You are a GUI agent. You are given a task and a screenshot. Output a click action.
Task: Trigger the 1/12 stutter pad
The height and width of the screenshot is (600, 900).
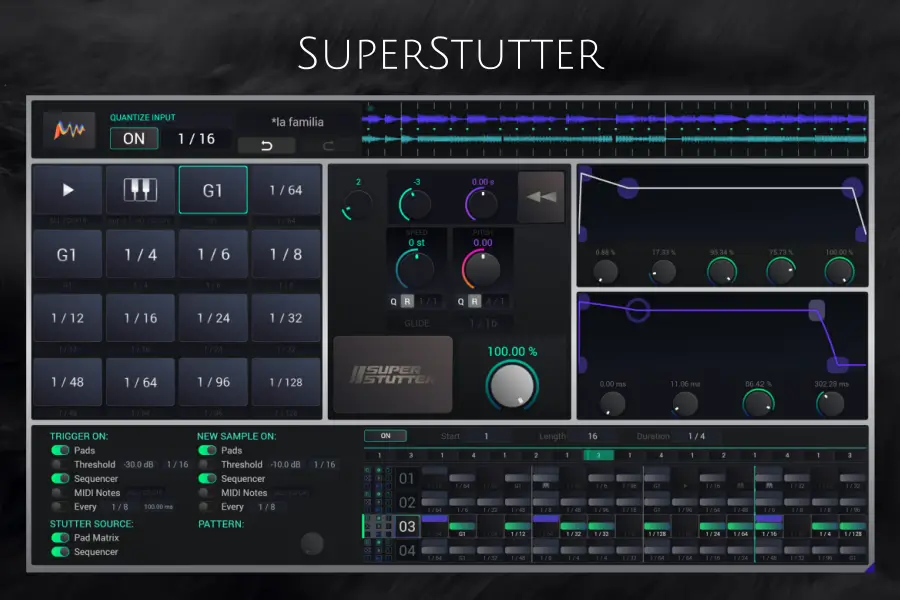click(x=68, y=318)
